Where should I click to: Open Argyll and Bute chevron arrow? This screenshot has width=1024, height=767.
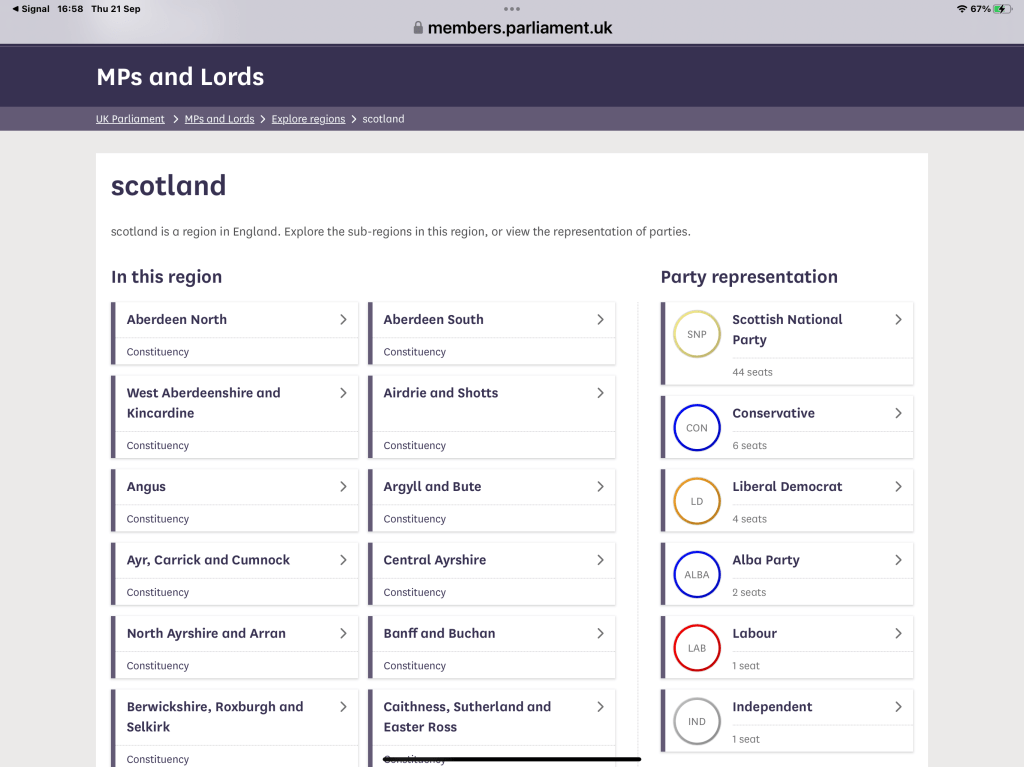pos(600,487)
